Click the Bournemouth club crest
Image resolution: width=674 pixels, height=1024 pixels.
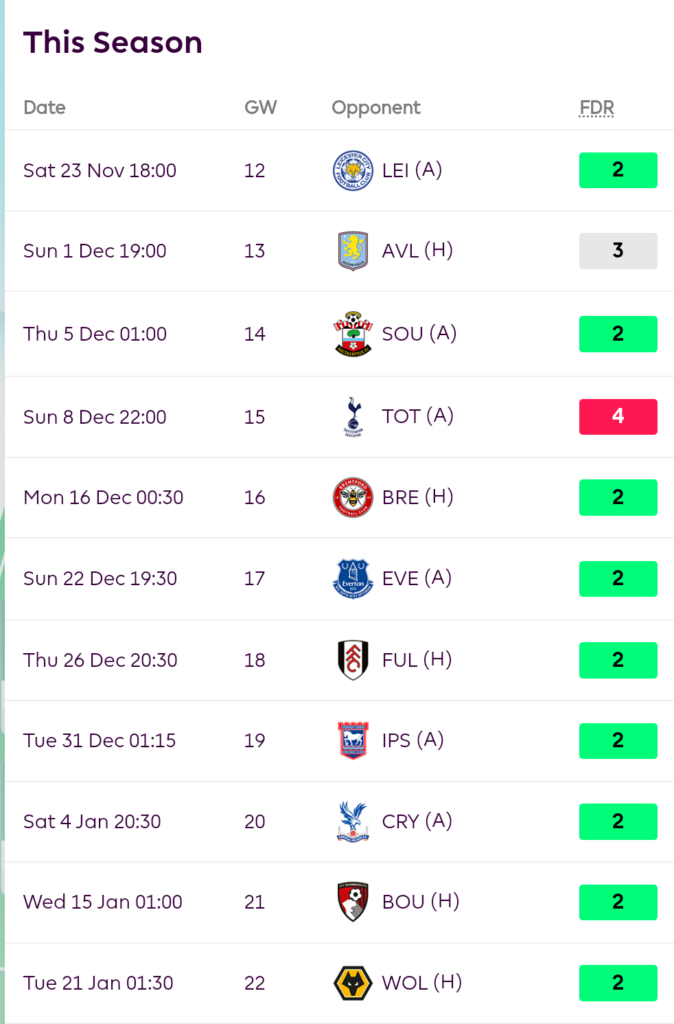tap(352, 902)
